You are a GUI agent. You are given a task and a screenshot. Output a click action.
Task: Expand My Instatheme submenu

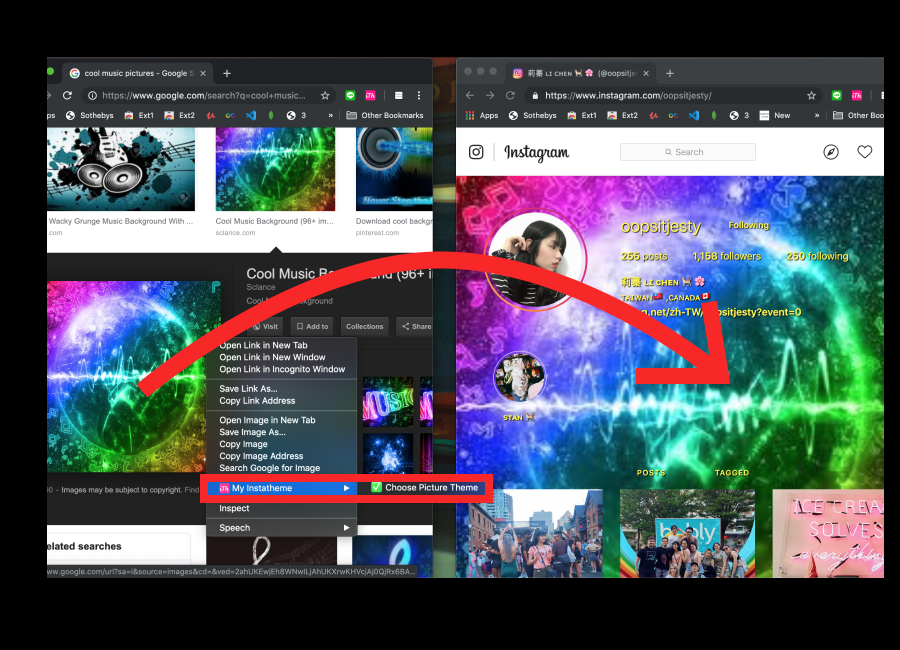click(281, 488)
